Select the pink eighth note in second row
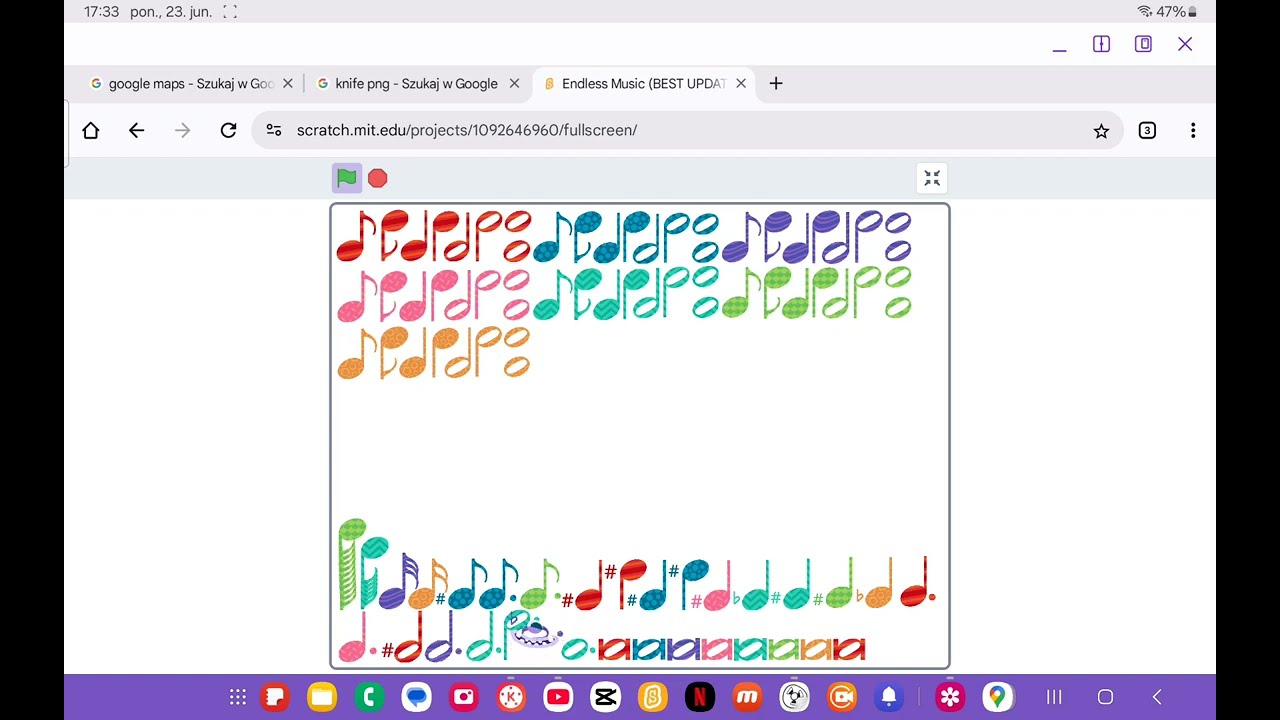This screenshot has width=1280, height=720. pyautogui.click(x=356, y=296)
